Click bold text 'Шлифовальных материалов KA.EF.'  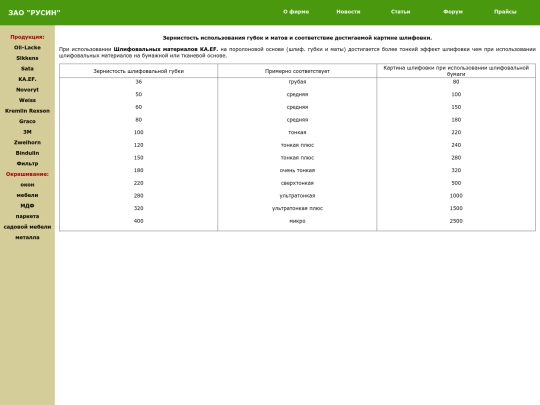coord(166,49)
